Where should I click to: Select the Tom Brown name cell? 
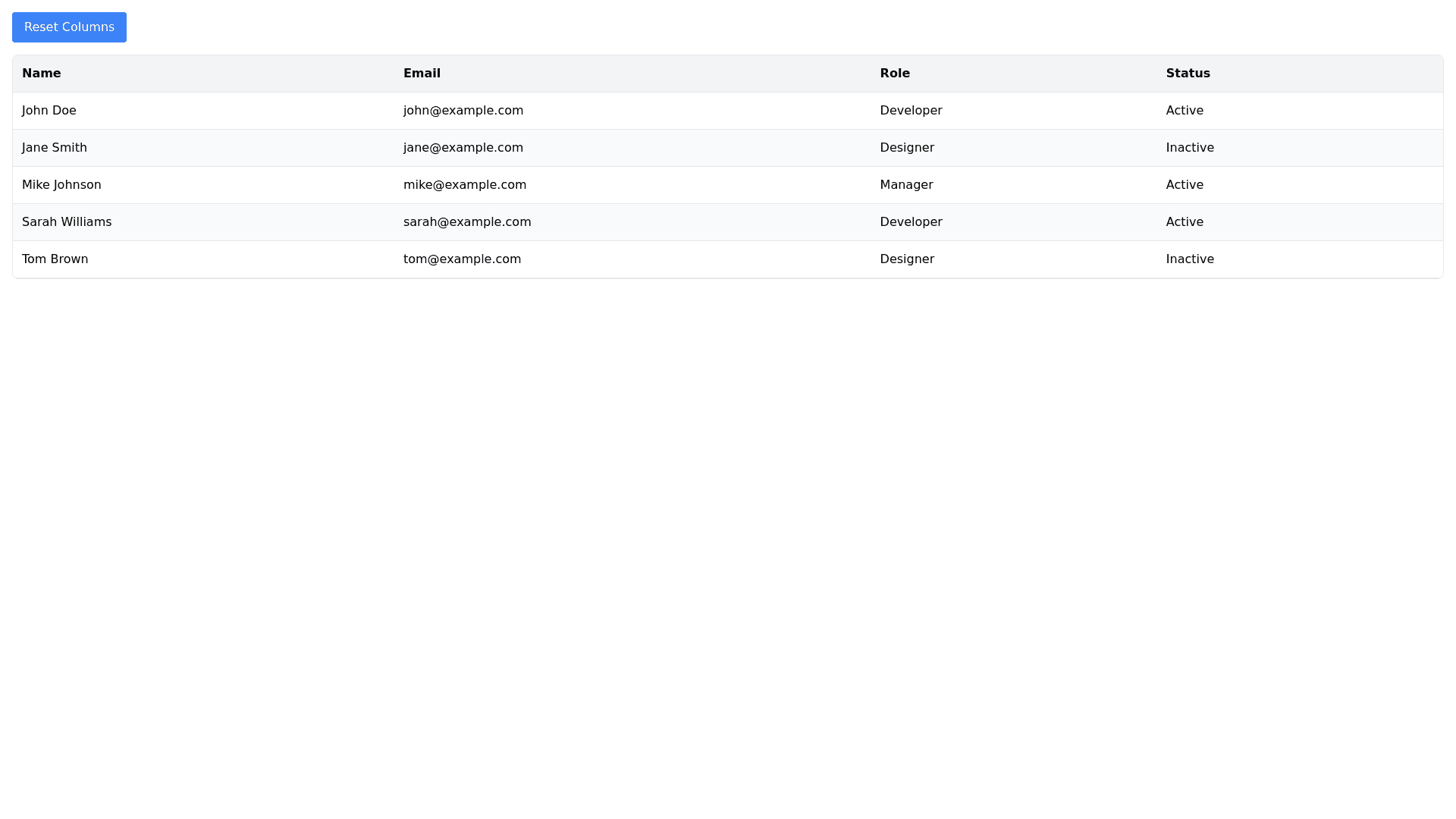(x=55, y=259)
